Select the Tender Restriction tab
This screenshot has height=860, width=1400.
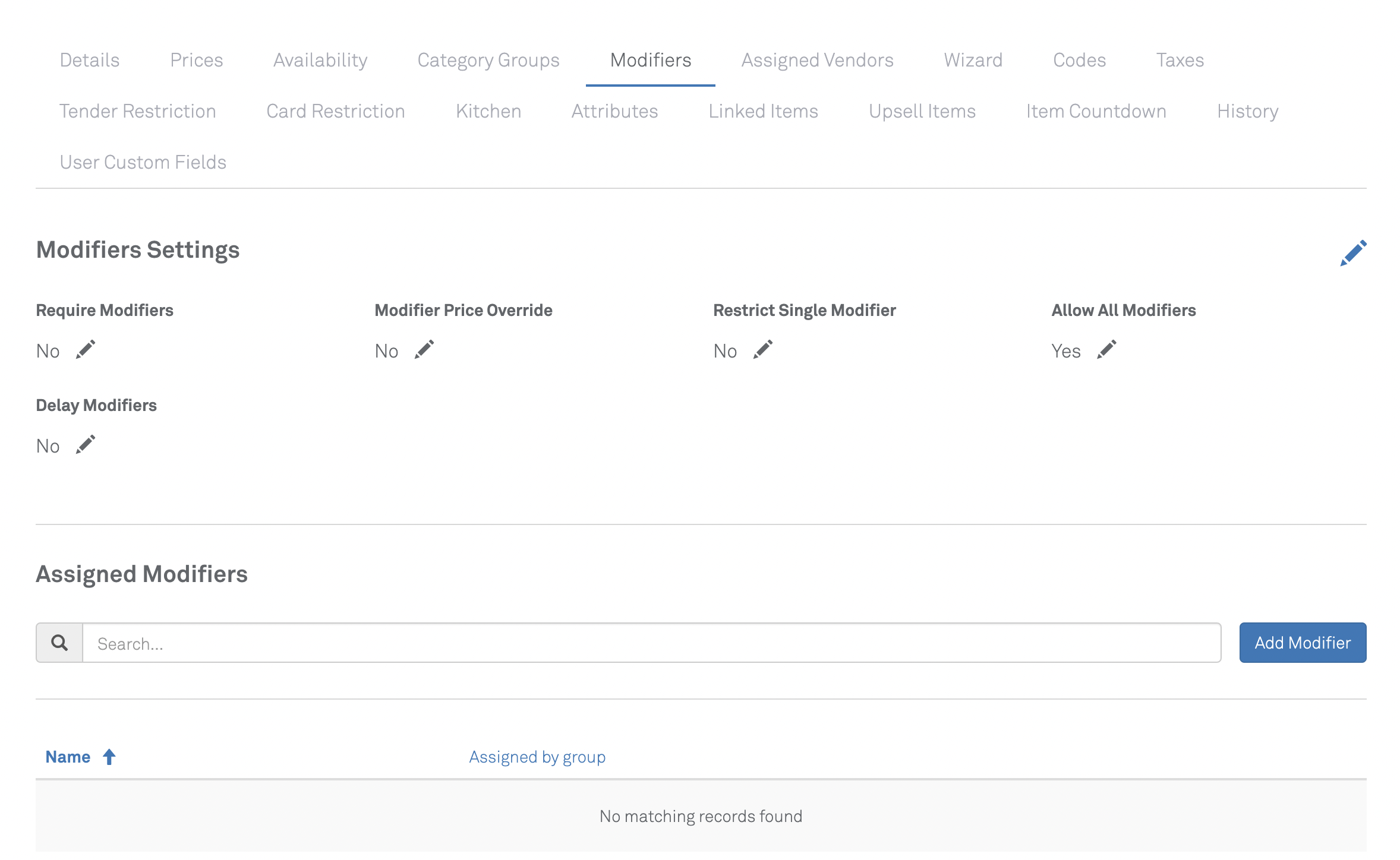click(137, 112)
